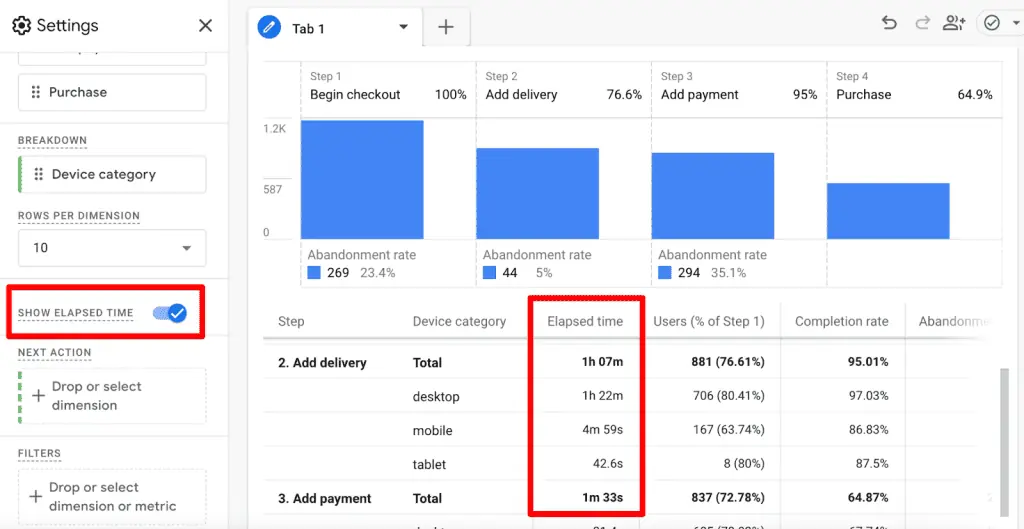
Task: Select the 3. Add payment row label
Action: click(x=325, y=498)
